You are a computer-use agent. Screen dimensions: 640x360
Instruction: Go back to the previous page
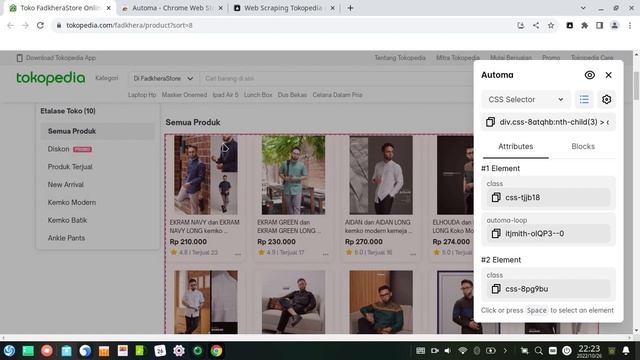point(10,25)
